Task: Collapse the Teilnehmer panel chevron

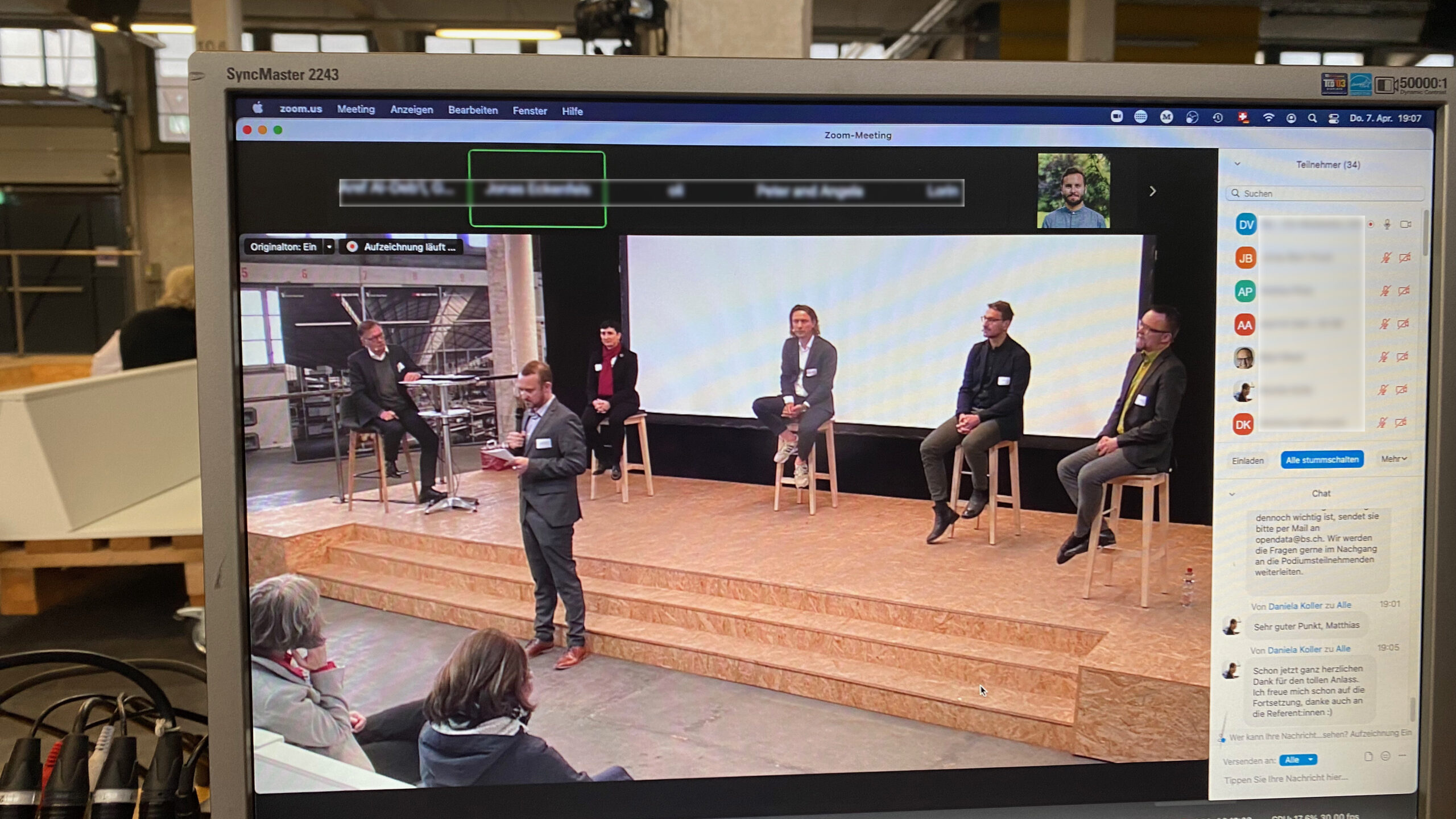Action: [1237, 164]
